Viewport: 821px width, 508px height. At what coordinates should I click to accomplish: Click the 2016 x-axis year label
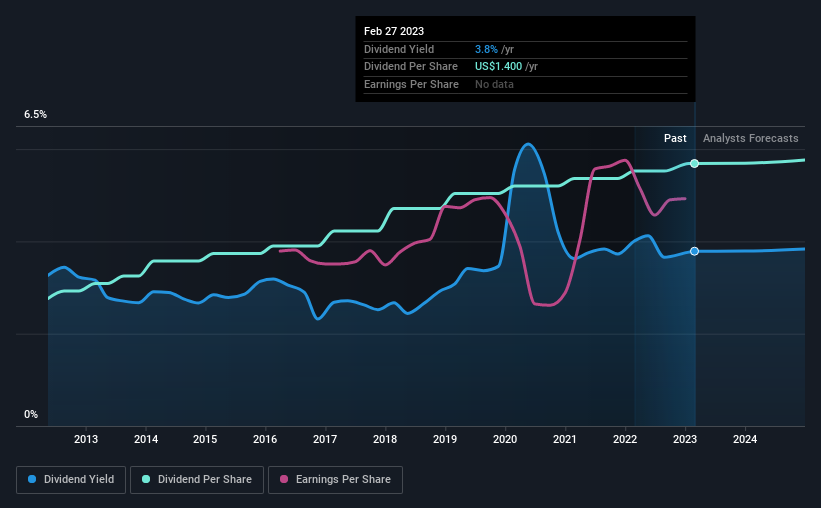point(265,439)
